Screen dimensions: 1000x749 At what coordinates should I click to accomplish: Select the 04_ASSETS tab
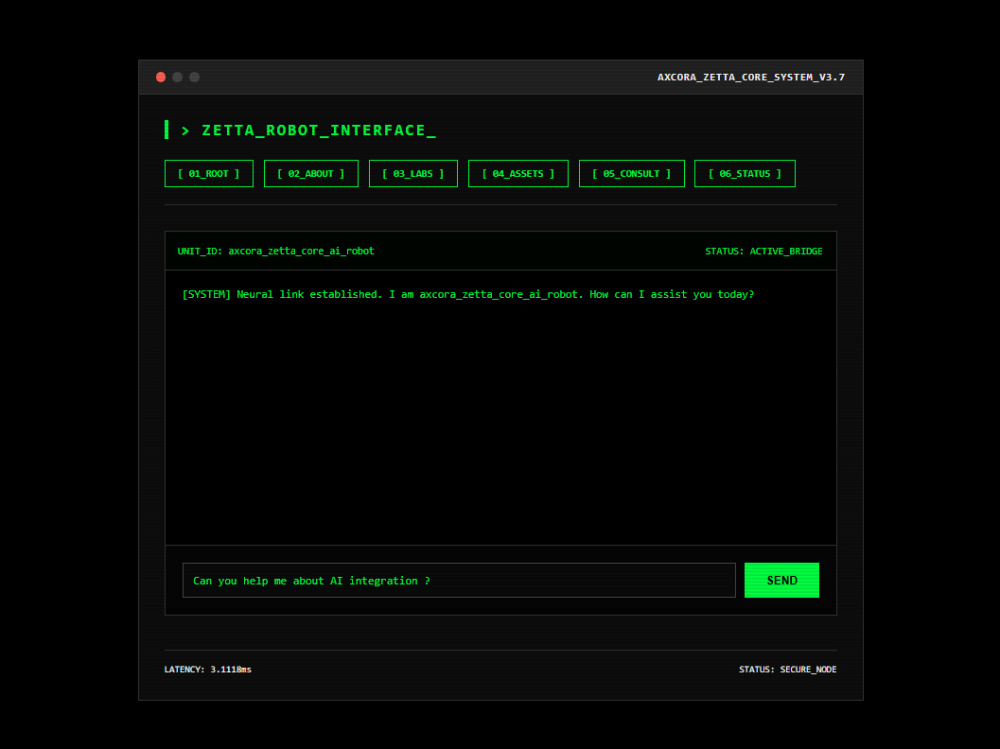518,174
